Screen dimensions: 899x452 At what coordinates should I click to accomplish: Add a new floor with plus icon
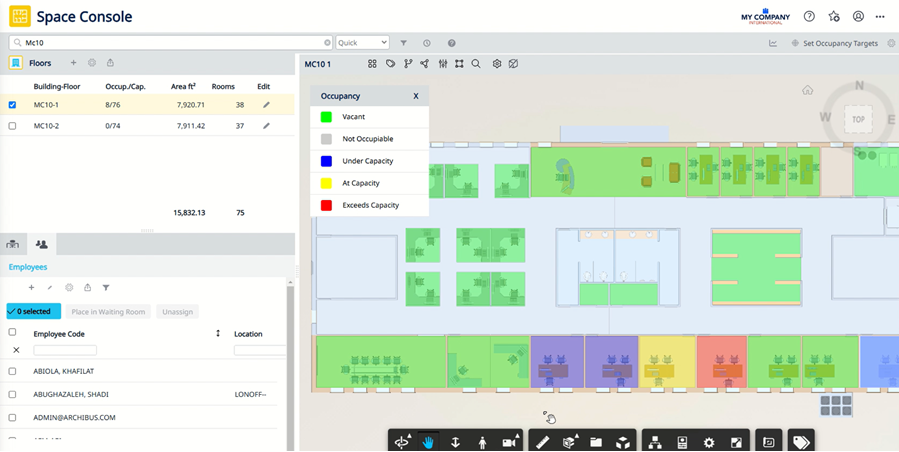pos(73,63)
